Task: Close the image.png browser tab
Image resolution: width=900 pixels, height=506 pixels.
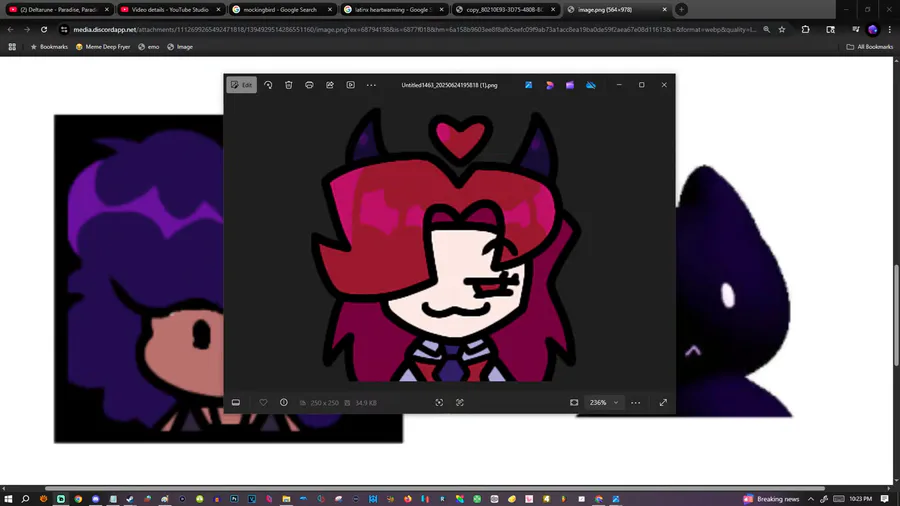Action: point(664,10)
